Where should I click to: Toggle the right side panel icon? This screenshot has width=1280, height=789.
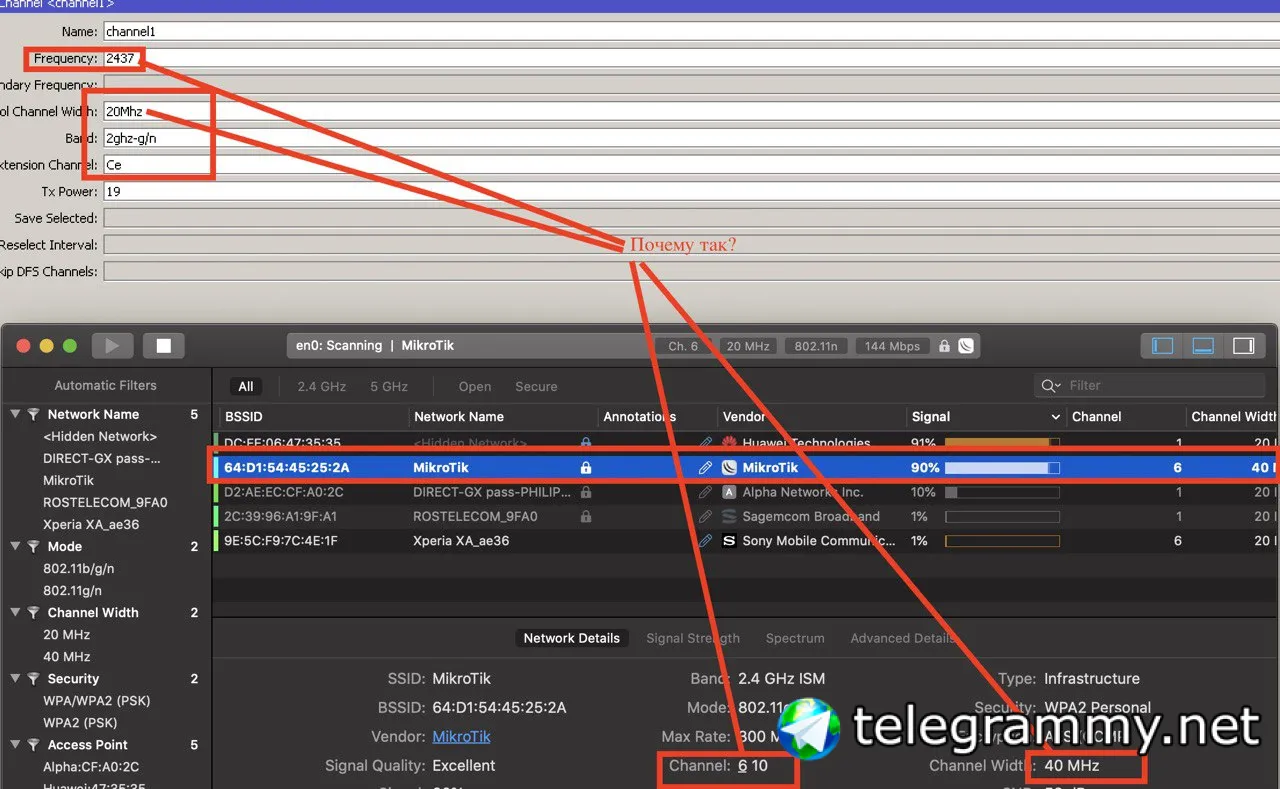[x=1243, y=346]
